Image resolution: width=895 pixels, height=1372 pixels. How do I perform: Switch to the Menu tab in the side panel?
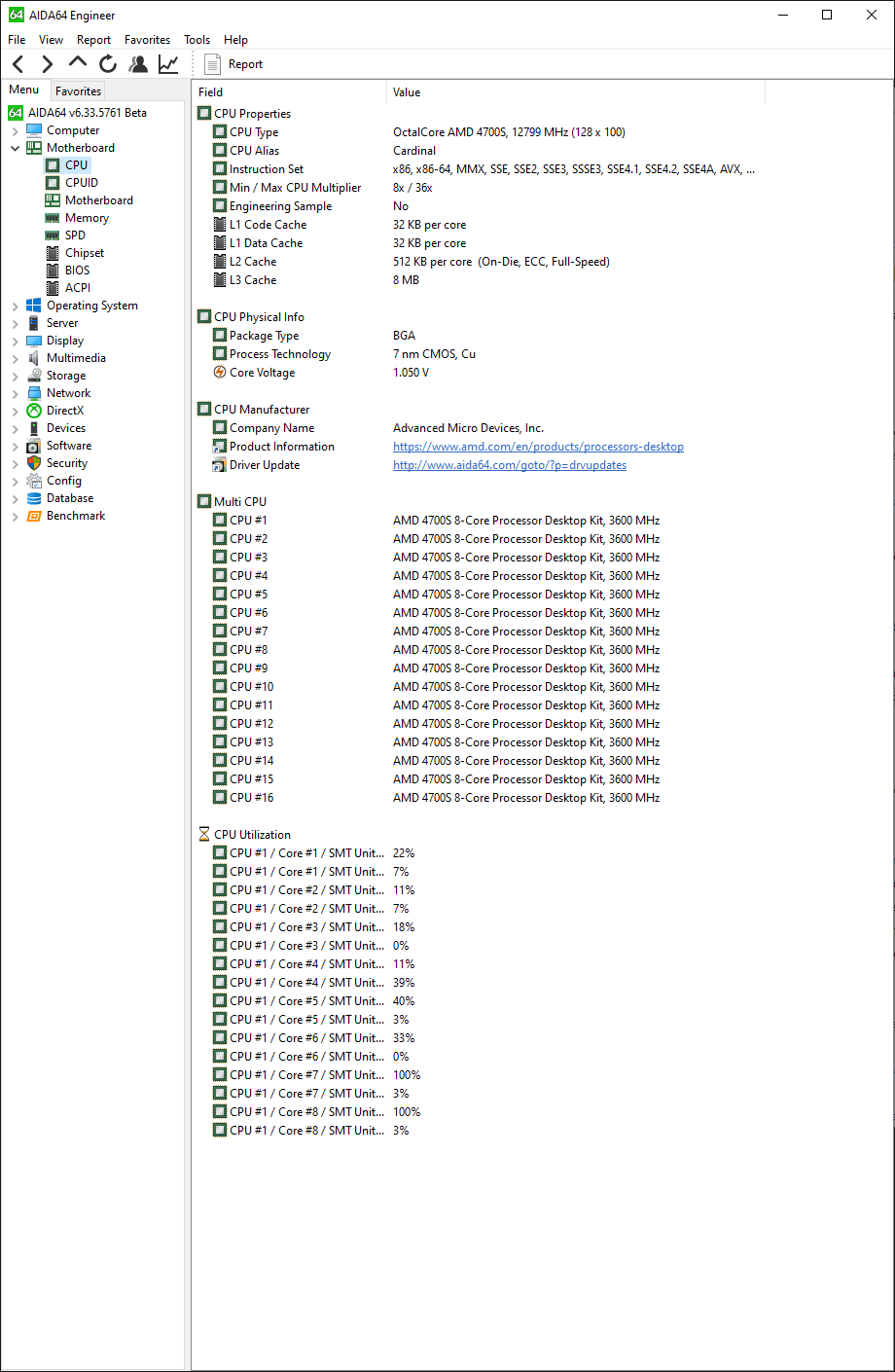(x=24, y=90)
